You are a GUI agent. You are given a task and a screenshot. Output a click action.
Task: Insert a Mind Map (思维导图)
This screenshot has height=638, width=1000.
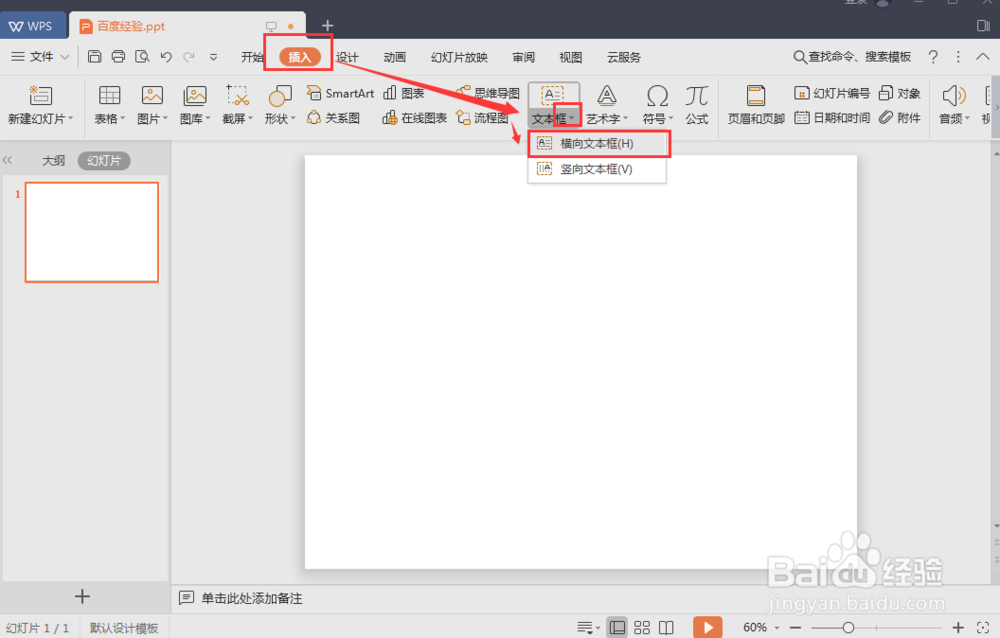coord(487,93)
